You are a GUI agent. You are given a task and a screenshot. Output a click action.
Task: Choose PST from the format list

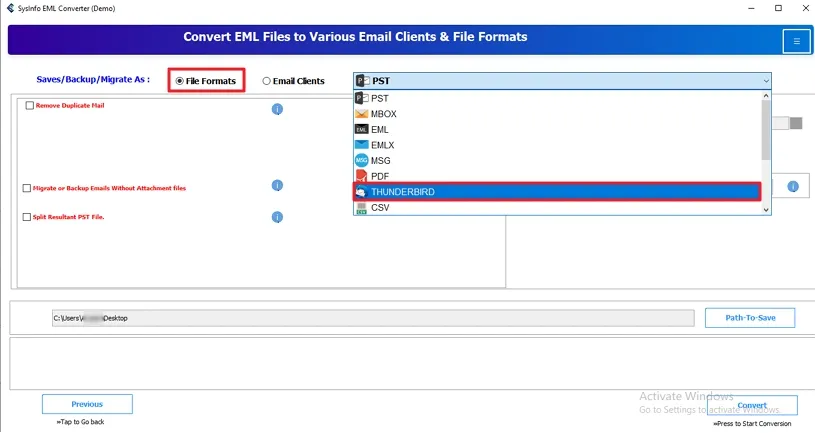[x=557, y=98]
